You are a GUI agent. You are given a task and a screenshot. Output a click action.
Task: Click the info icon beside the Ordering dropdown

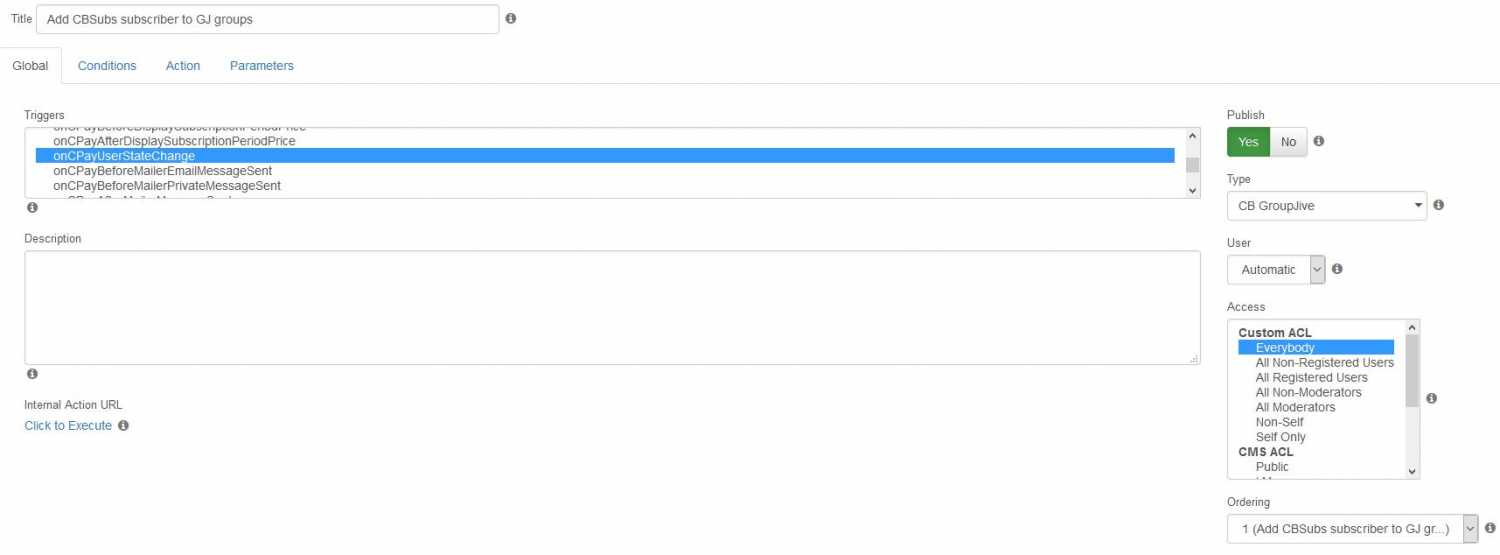pos(1489,527)
